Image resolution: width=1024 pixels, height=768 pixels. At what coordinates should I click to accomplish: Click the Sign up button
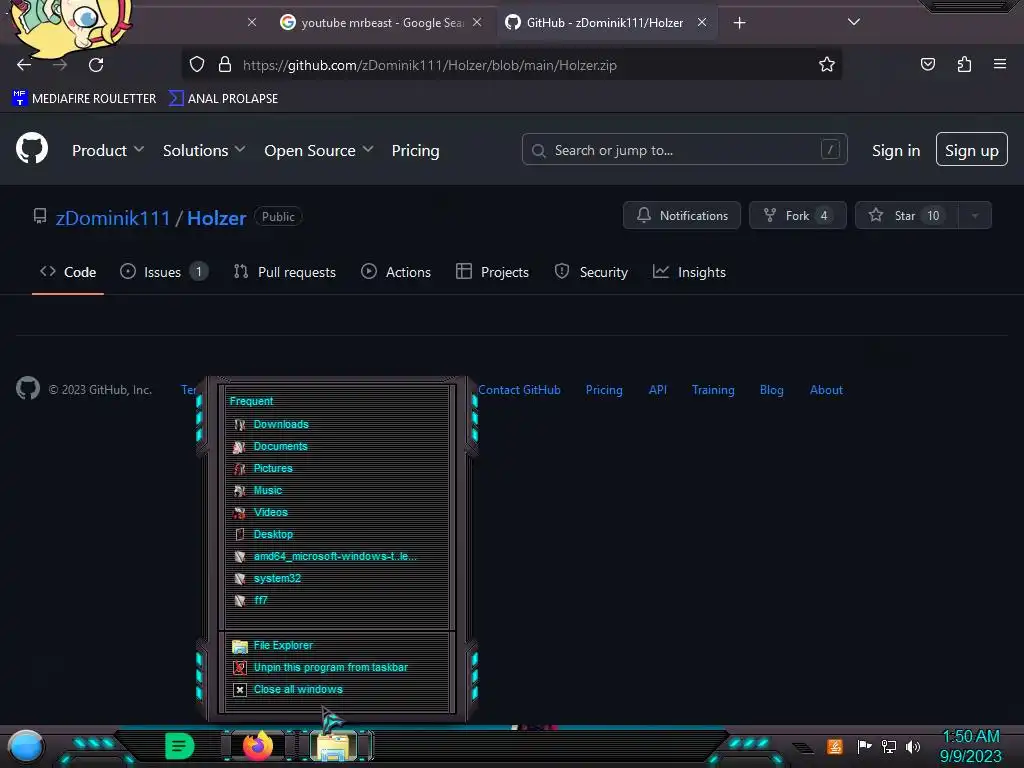972,150
